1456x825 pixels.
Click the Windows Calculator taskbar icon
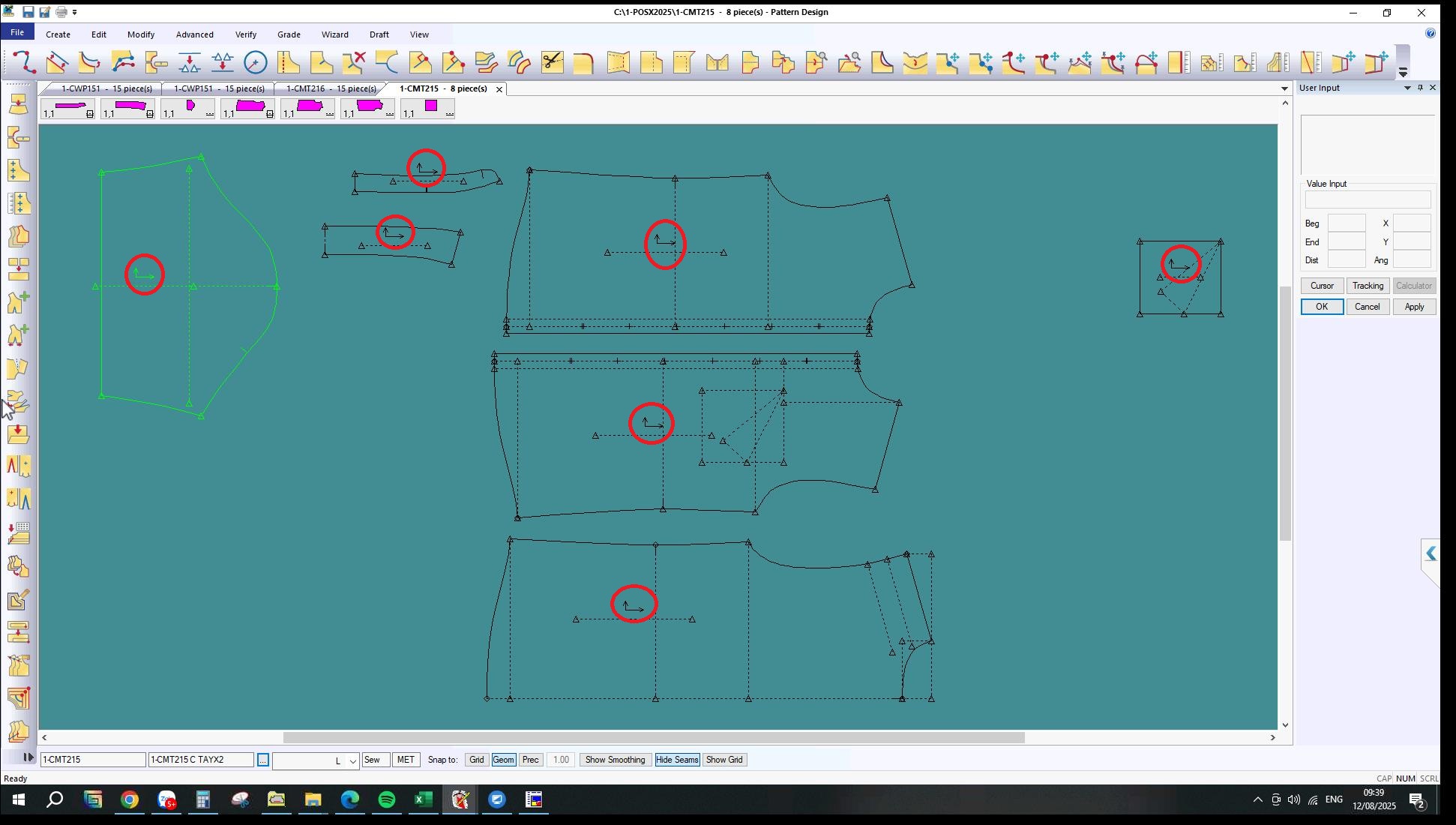(x=202, y=800)
